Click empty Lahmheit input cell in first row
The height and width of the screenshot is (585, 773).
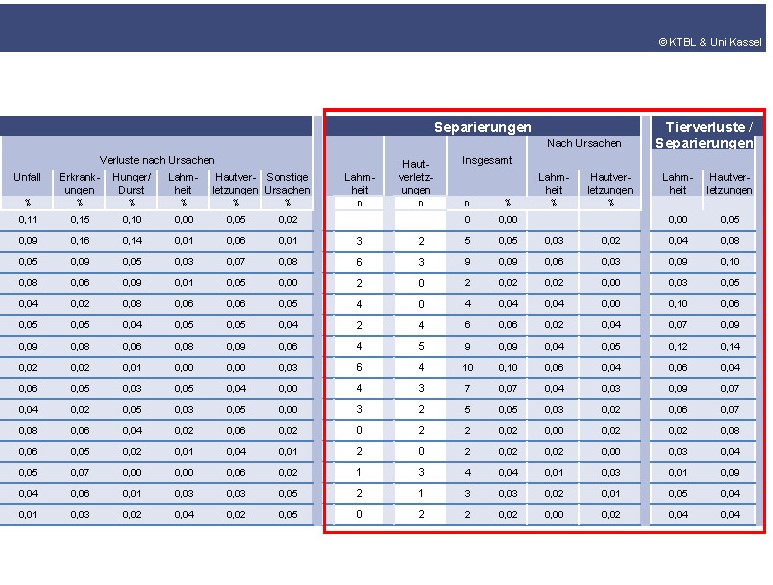359,219
